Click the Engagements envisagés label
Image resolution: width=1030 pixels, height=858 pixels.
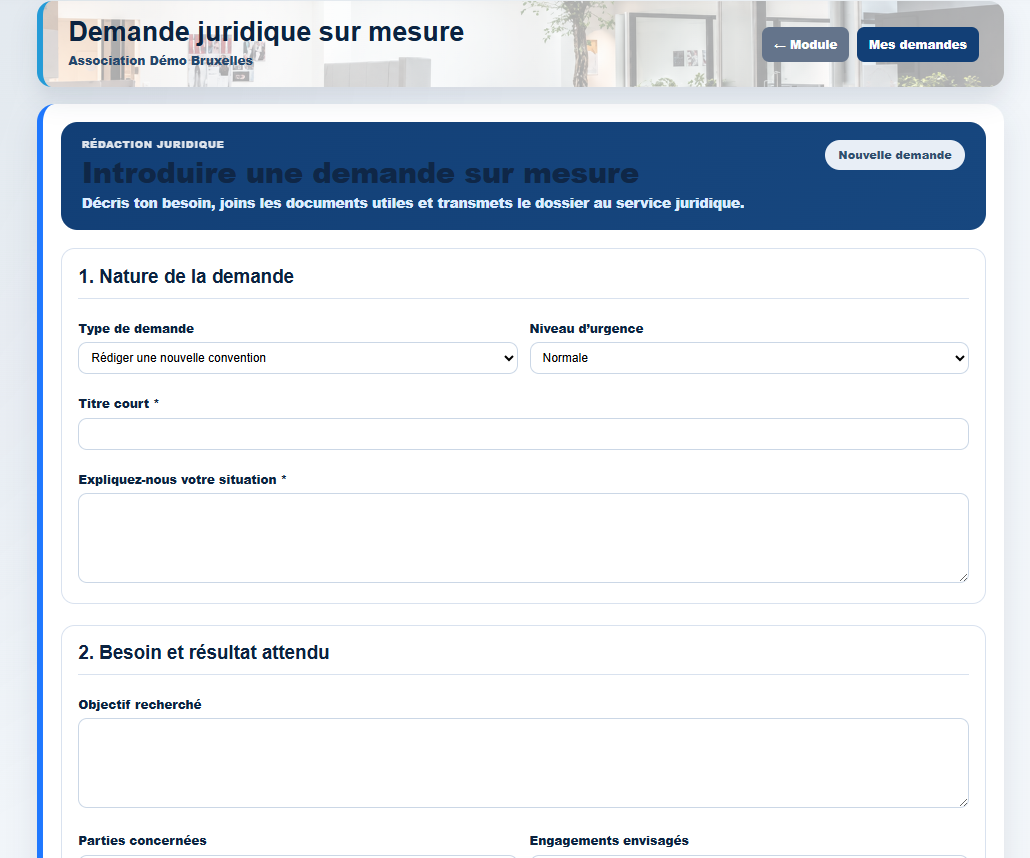[x=609, y=840]
